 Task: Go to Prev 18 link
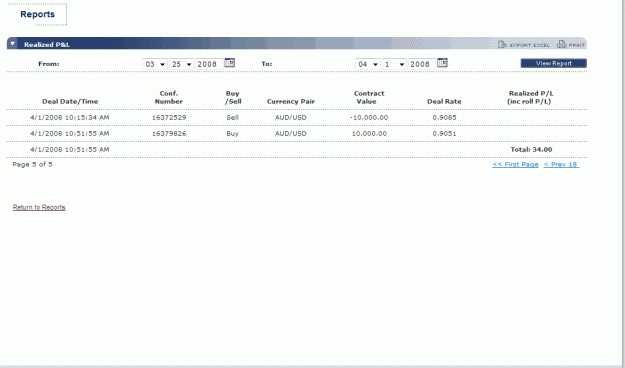[x=561, y=164]
